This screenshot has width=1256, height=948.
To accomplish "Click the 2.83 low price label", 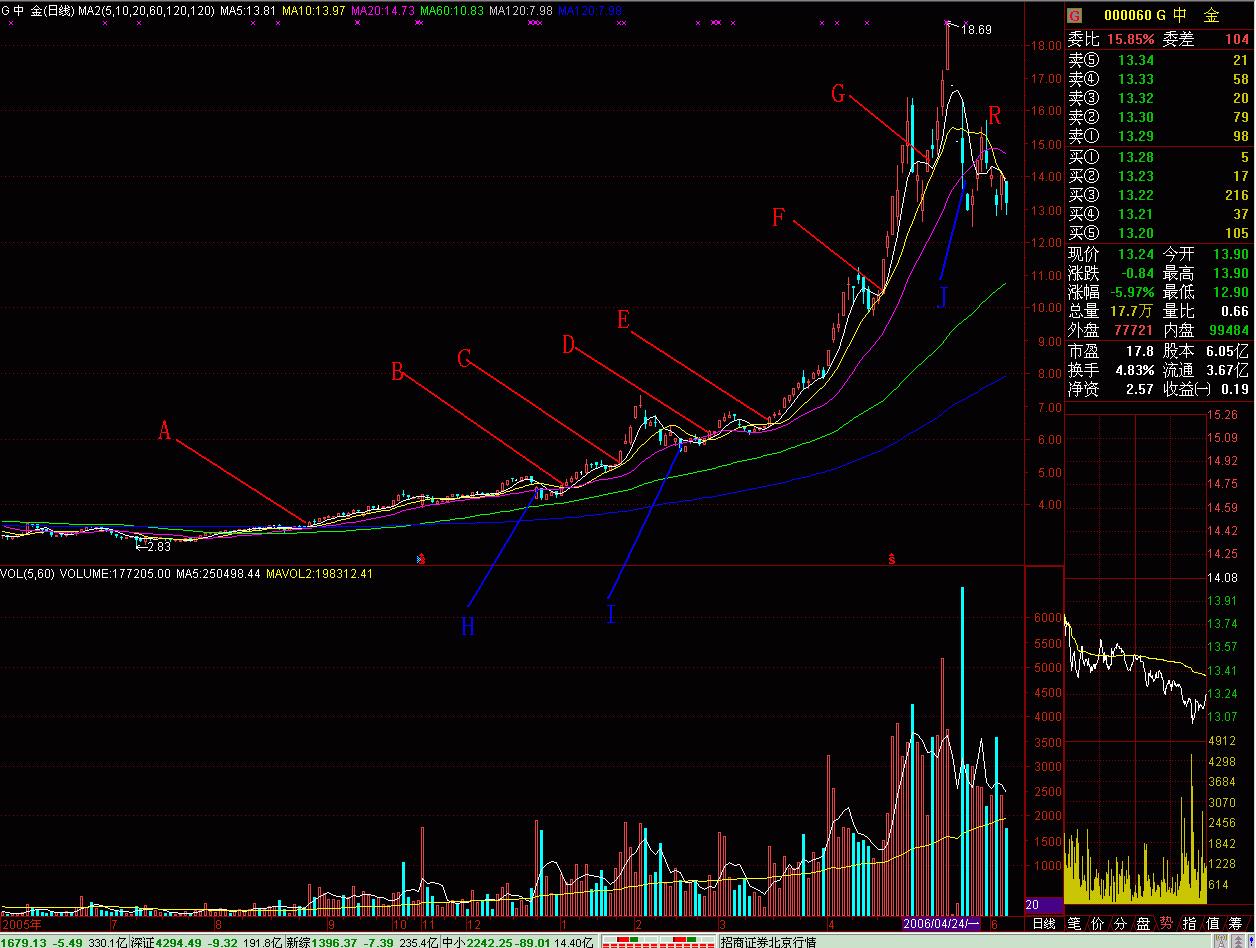I will [158, 547].
